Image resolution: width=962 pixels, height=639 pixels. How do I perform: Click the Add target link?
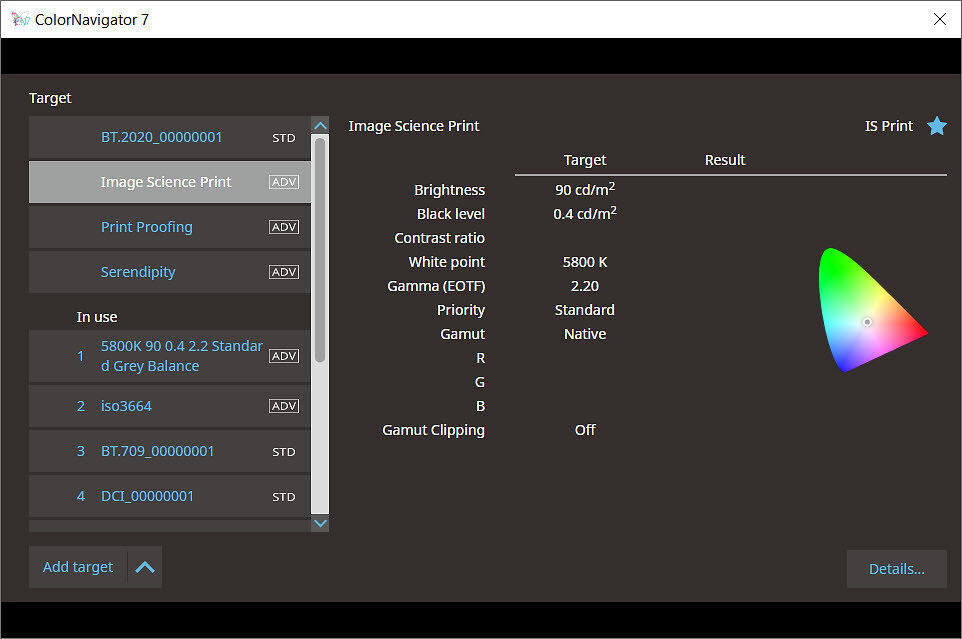click(x=77, y=567)
